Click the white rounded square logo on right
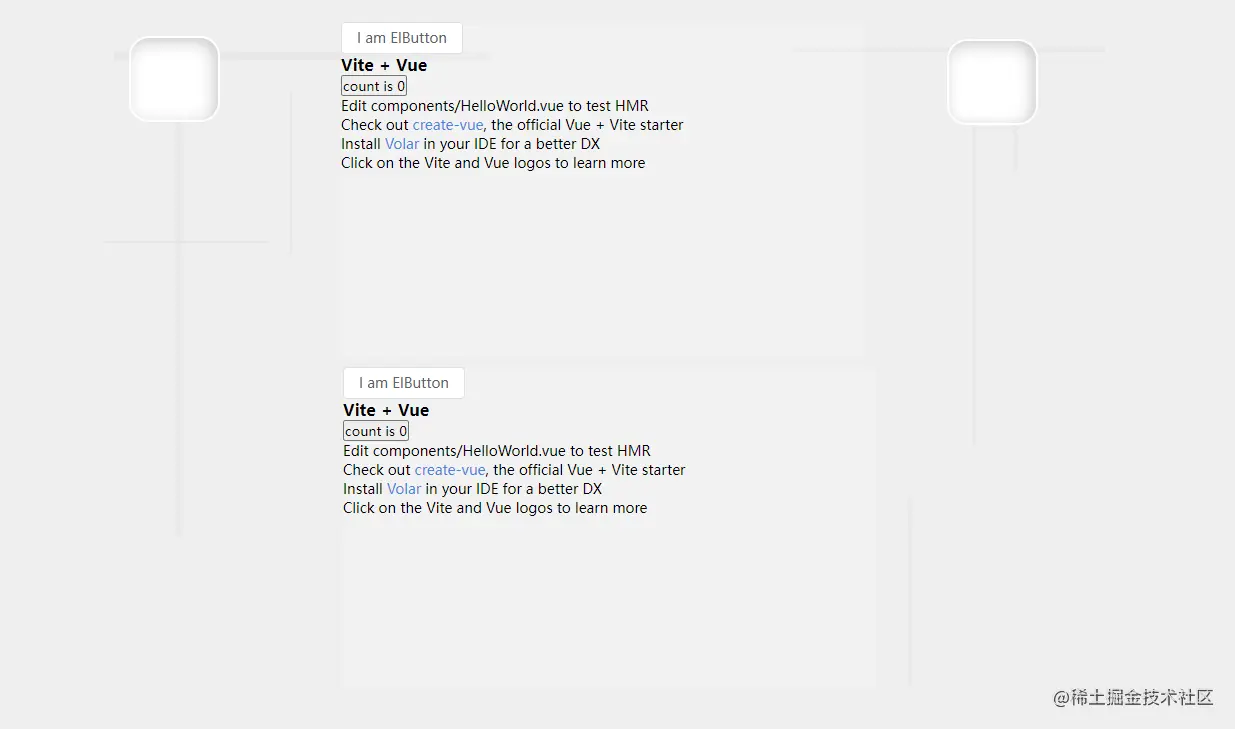Viewport: 1235px width, 729px height. coord(992,82)
